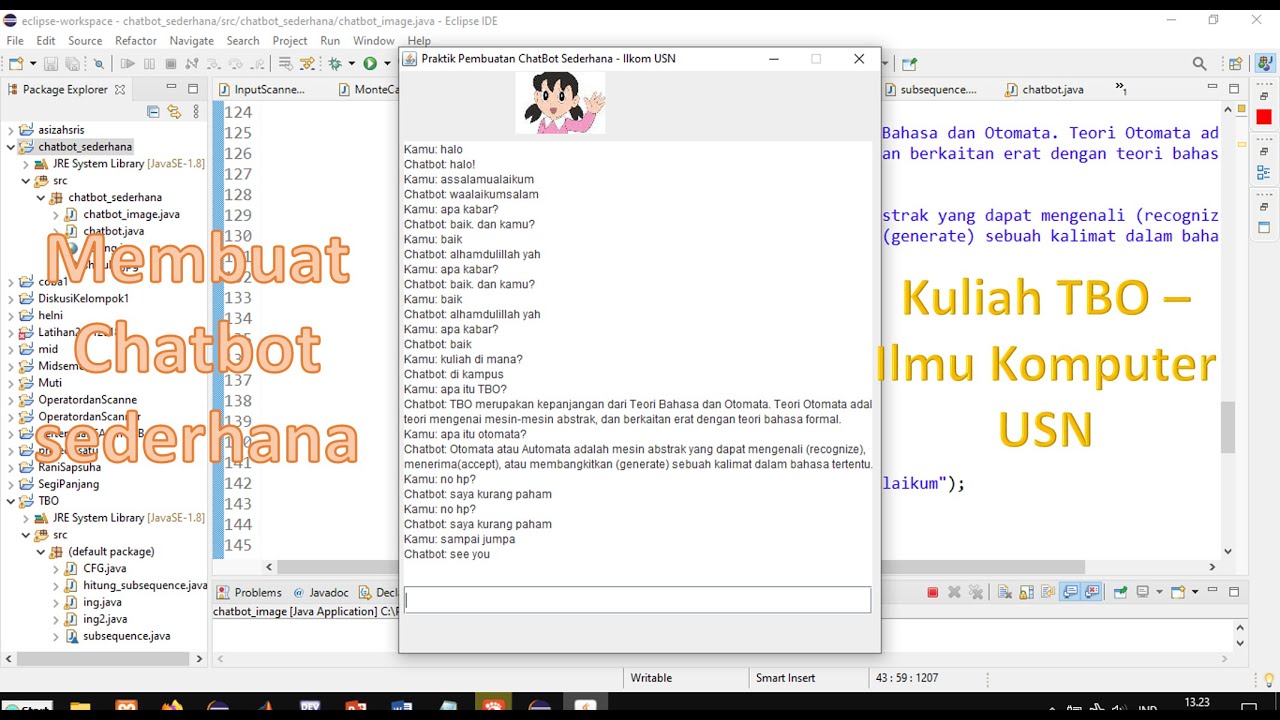
Task: Open the dropdown arrow beside the New icon
Action: pos(32,64)
